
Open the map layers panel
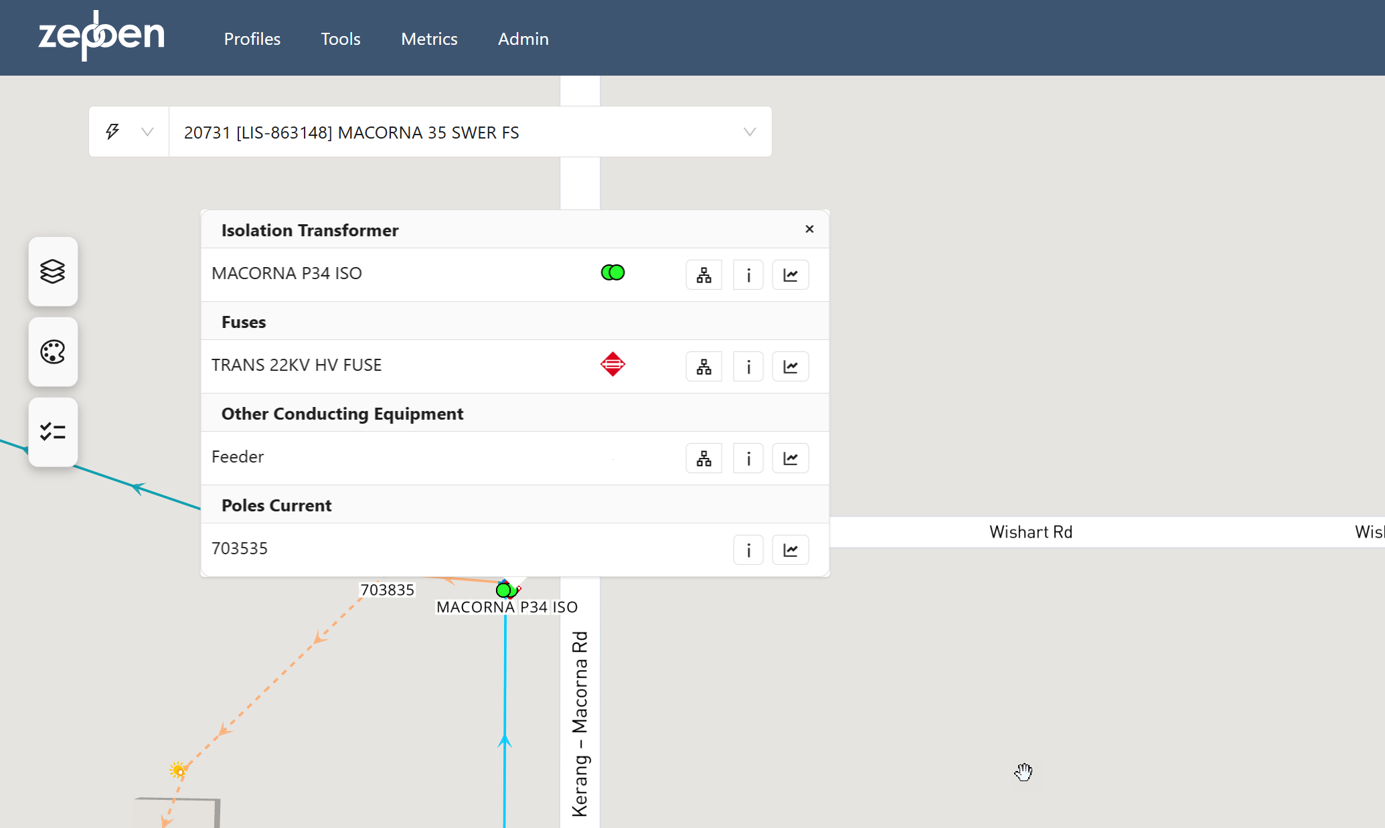pos(53,271)
